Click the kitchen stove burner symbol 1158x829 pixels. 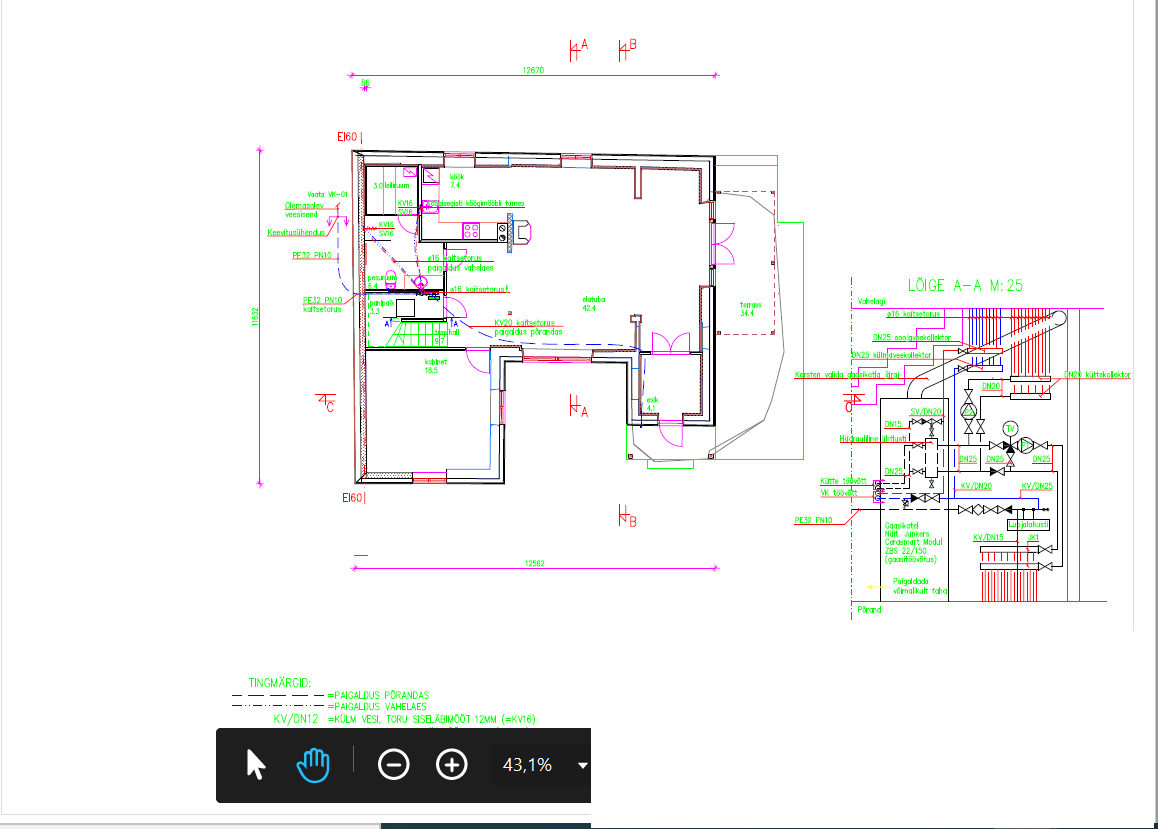coord(471,231)
